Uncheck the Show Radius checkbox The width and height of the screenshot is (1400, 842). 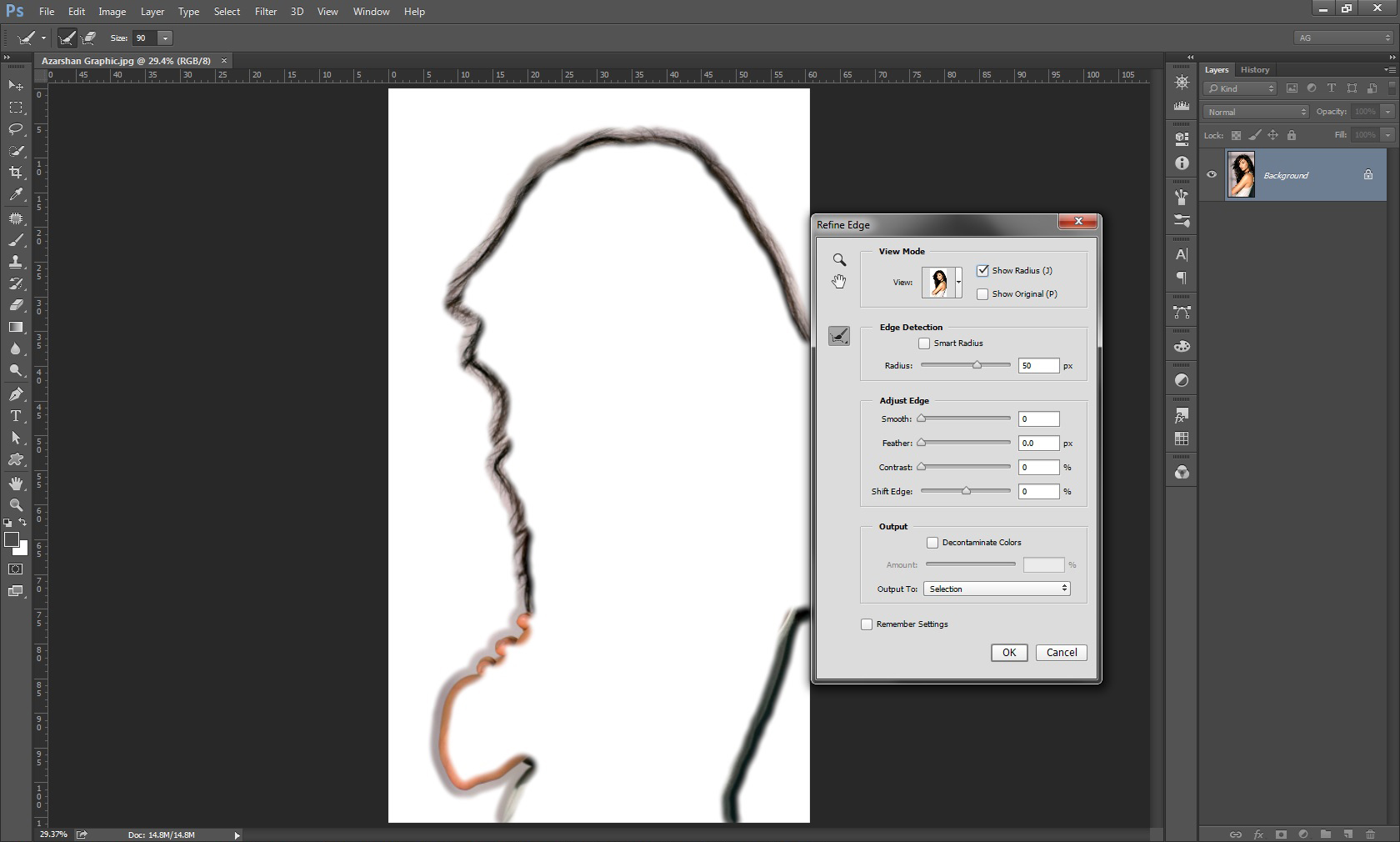click(x=982, y=271)
